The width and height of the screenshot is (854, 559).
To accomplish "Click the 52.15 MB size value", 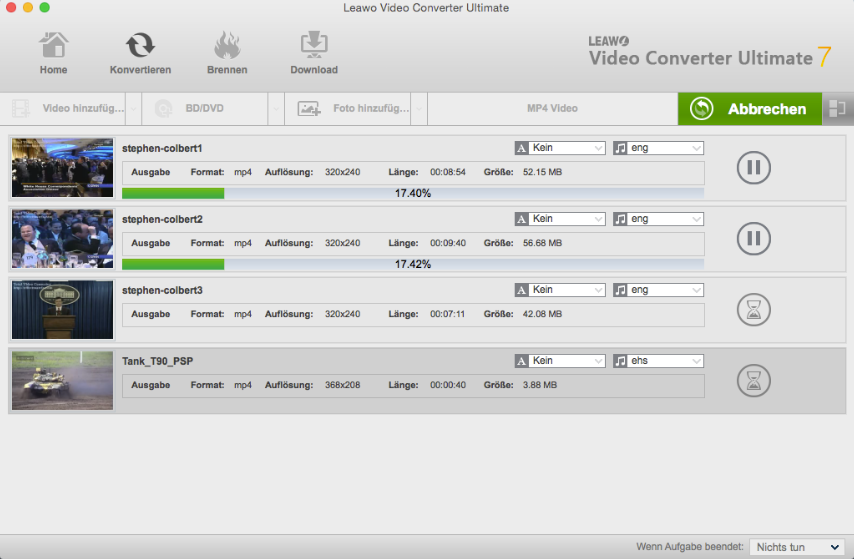I will tap(542, 172).
